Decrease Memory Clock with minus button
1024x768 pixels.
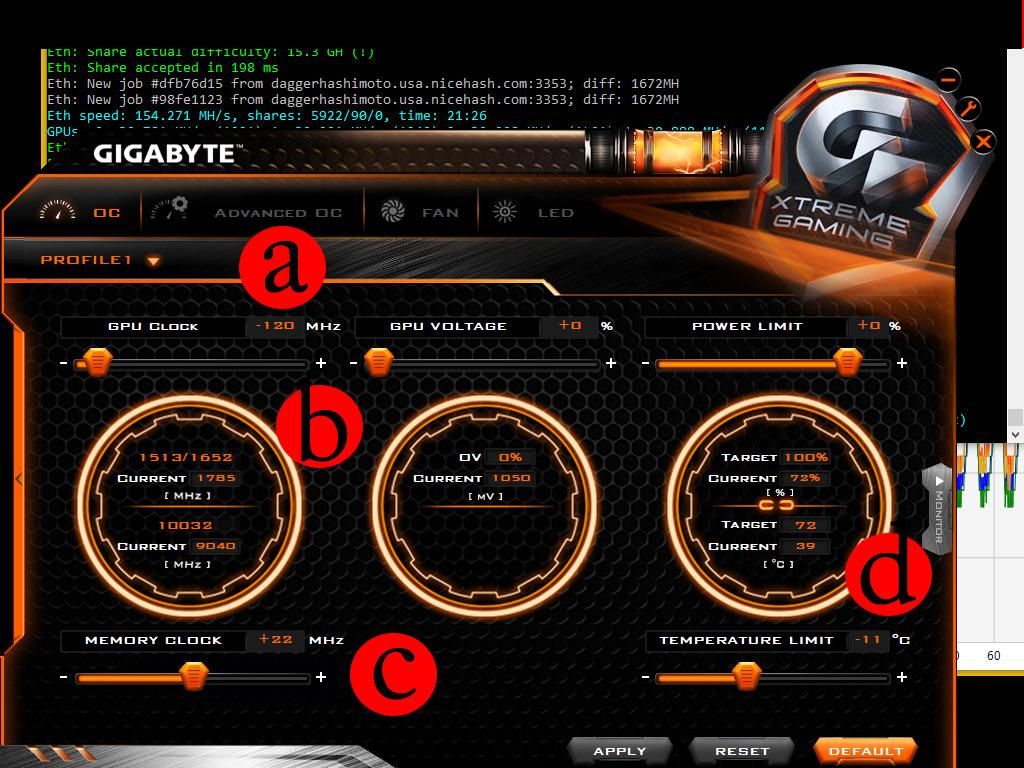click(63, 677)
